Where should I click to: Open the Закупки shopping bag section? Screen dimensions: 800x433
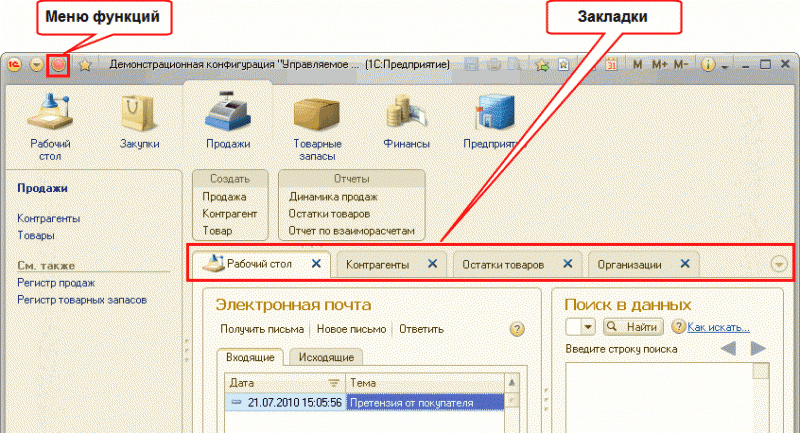pos(139,122)
